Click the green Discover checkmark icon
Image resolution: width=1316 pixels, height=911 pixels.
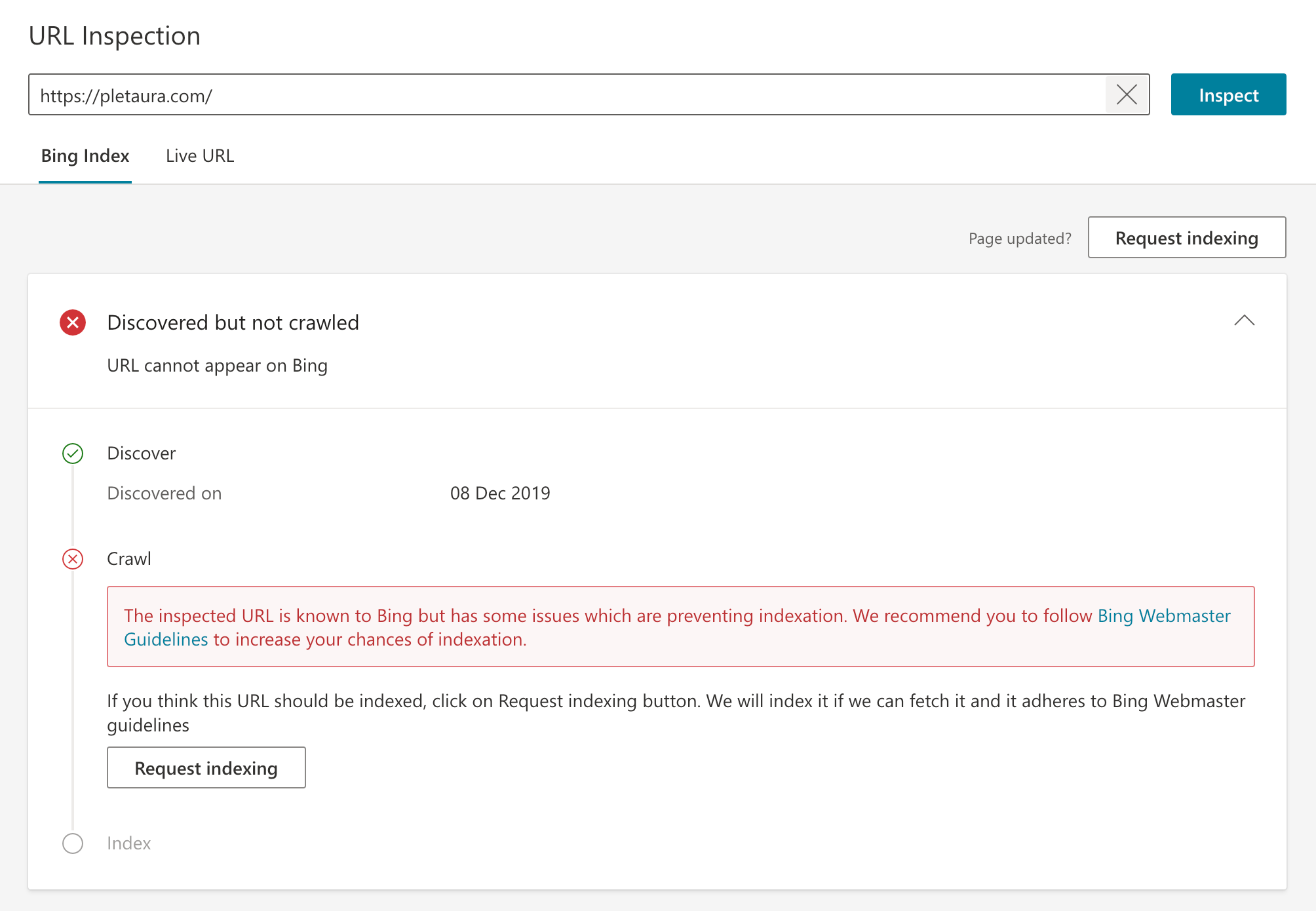pyautogui.click(x=73, y=454)
